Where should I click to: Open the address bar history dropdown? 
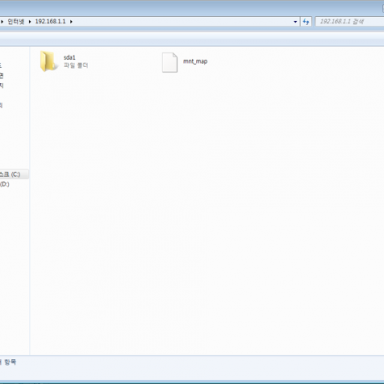295,22
